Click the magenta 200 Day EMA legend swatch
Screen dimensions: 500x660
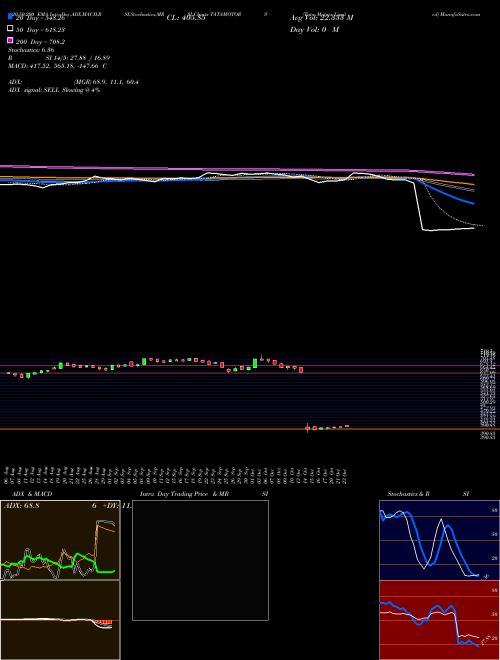pyautogui.click(x=10, y=40)
